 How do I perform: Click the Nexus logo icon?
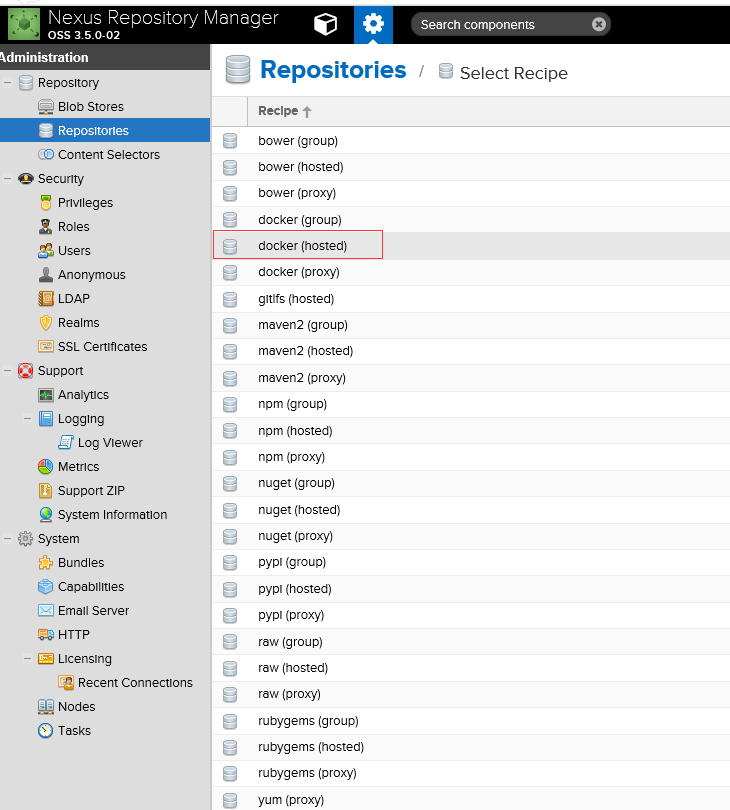click(x=24, y=24)
